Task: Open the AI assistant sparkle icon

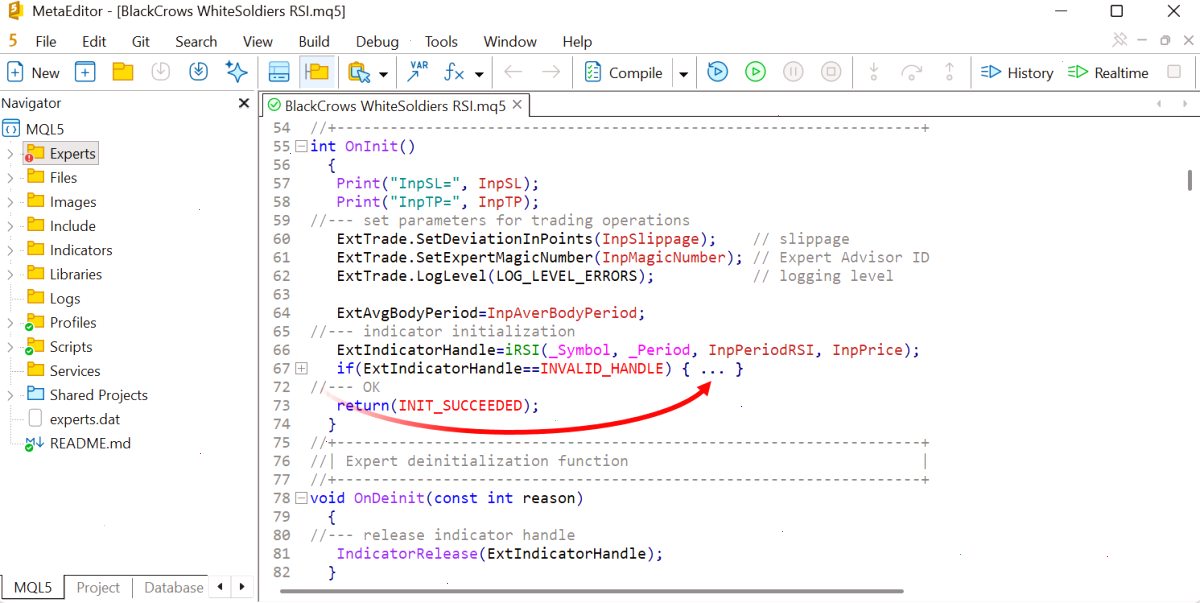Action: coord(236,72)
